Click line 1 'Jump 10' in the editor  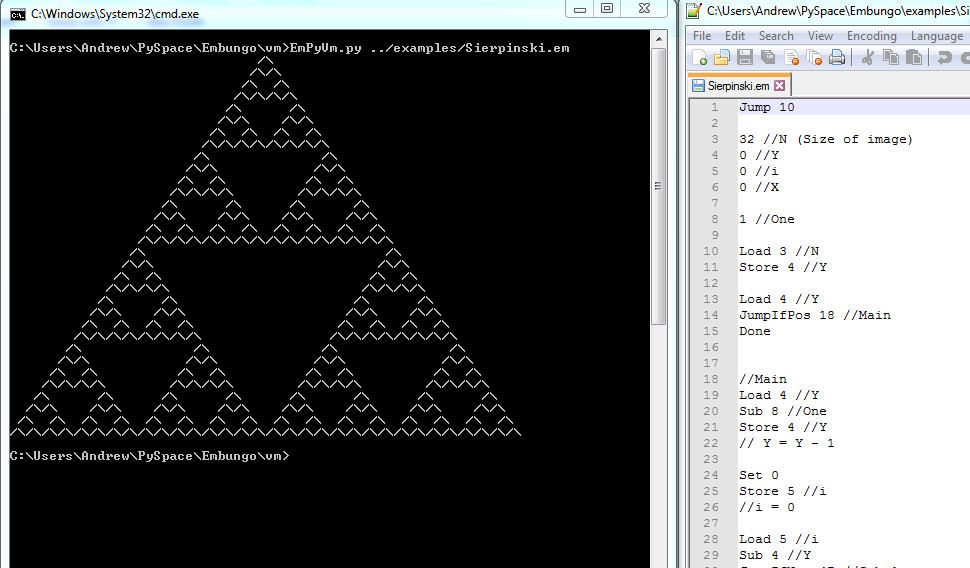tap(766, 107)
